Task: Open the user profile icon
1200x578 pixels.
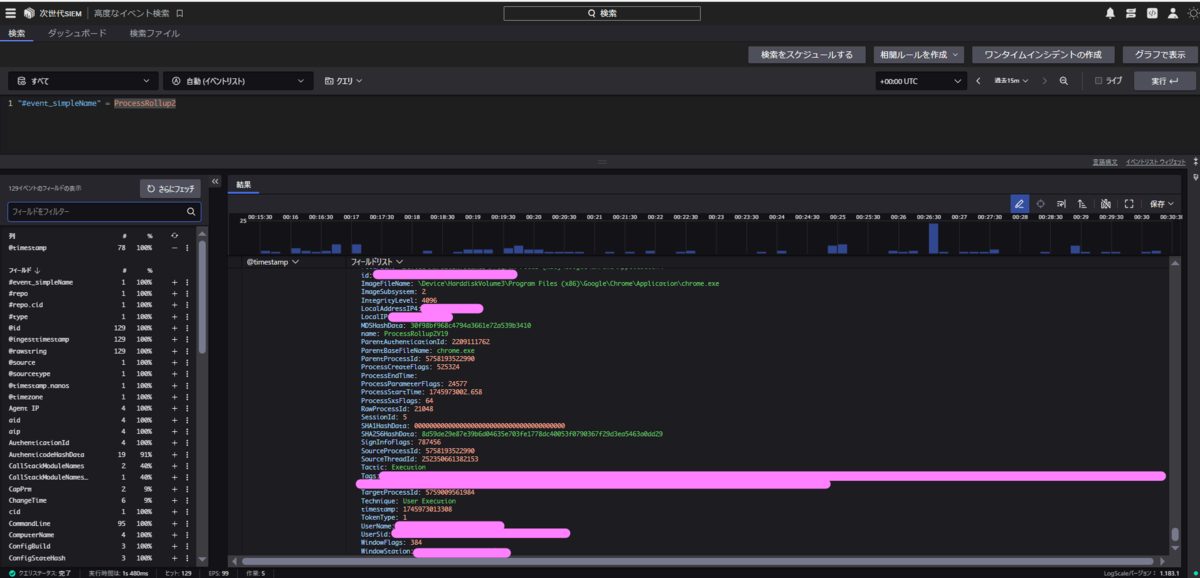Action: (1172, 13)
